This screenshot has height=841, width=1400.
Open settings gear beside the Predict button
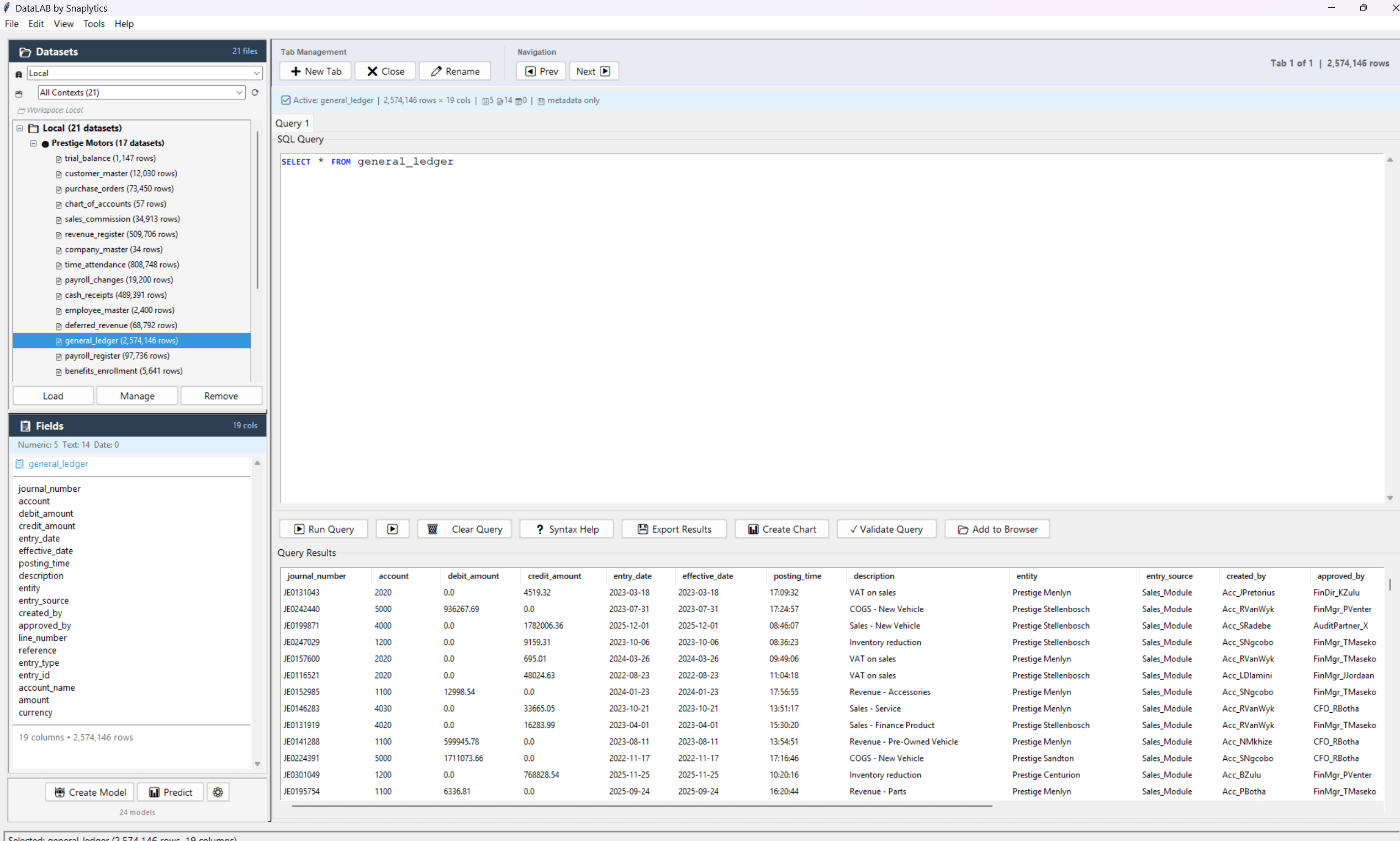pos(218,792)
